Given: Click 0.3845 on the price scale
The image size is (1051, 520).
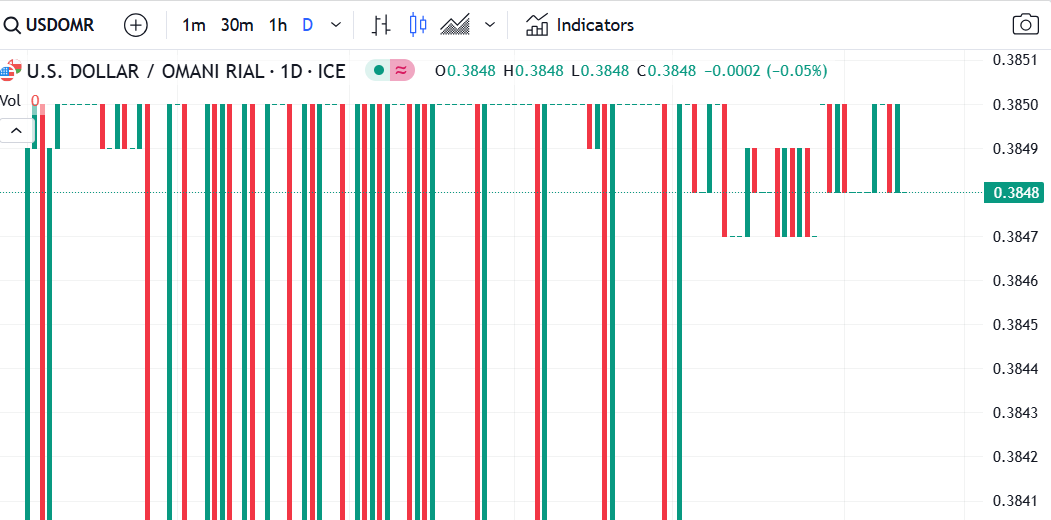Looking at the screenshot, I should pos(1016,325).
